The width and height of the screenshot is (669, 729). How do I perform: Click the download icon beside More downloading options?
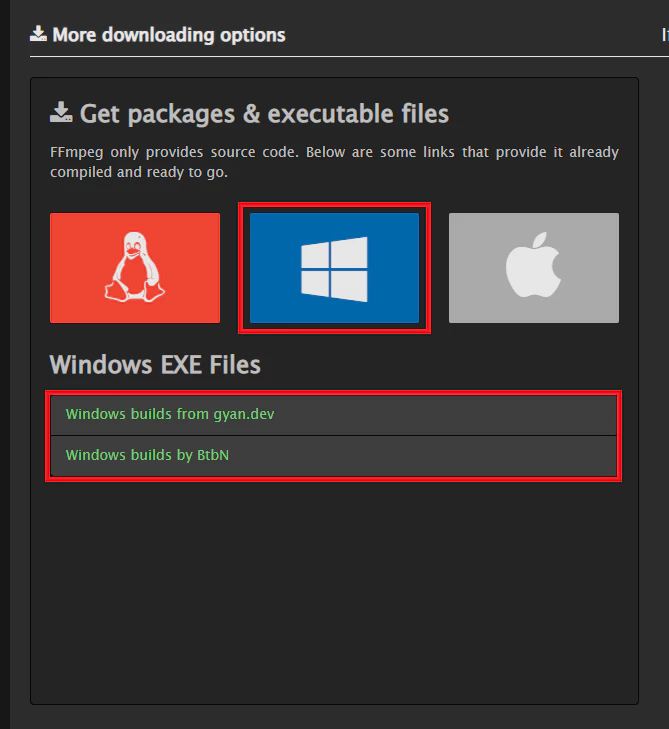[38, 34]
